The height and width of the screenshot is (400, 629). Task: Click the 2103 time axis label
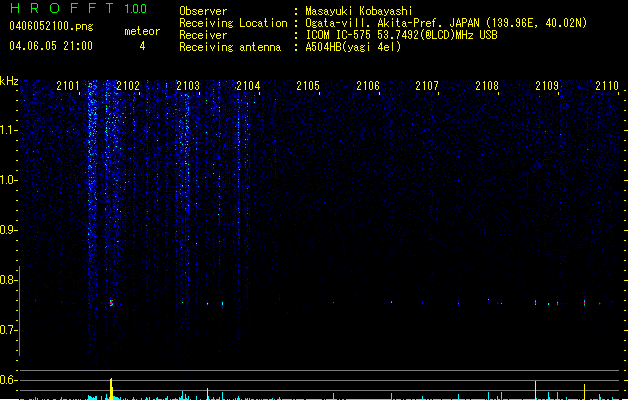click(x=188, y=86)
